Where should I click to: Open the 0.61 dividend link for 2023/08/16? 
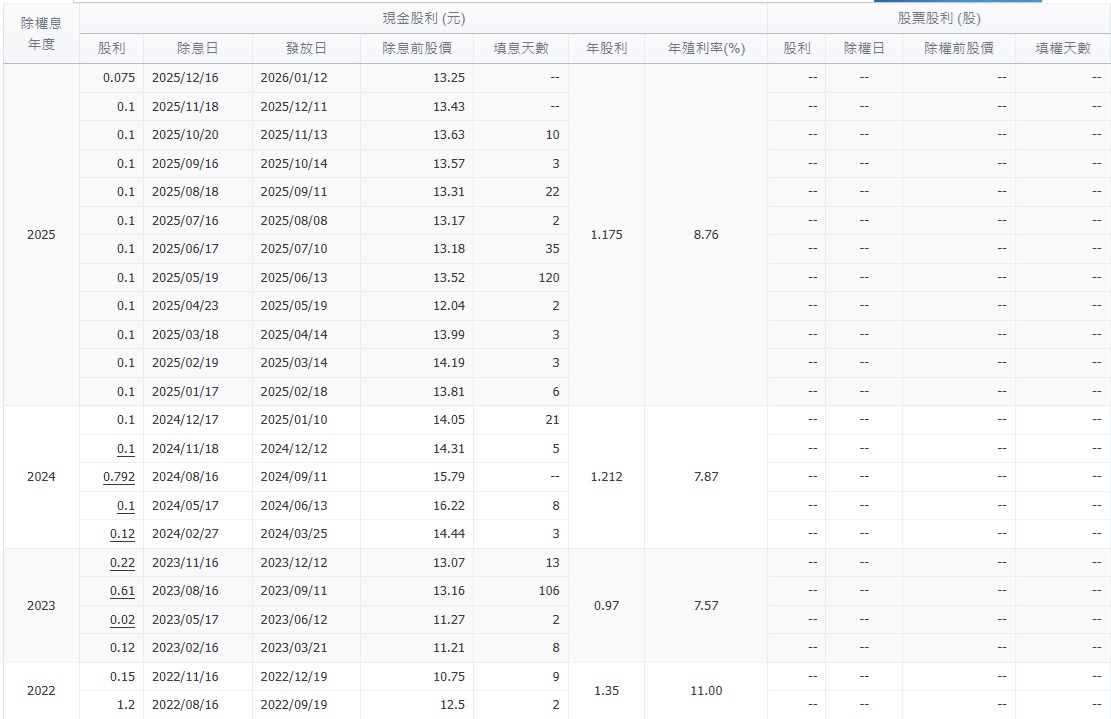(124, 591)
